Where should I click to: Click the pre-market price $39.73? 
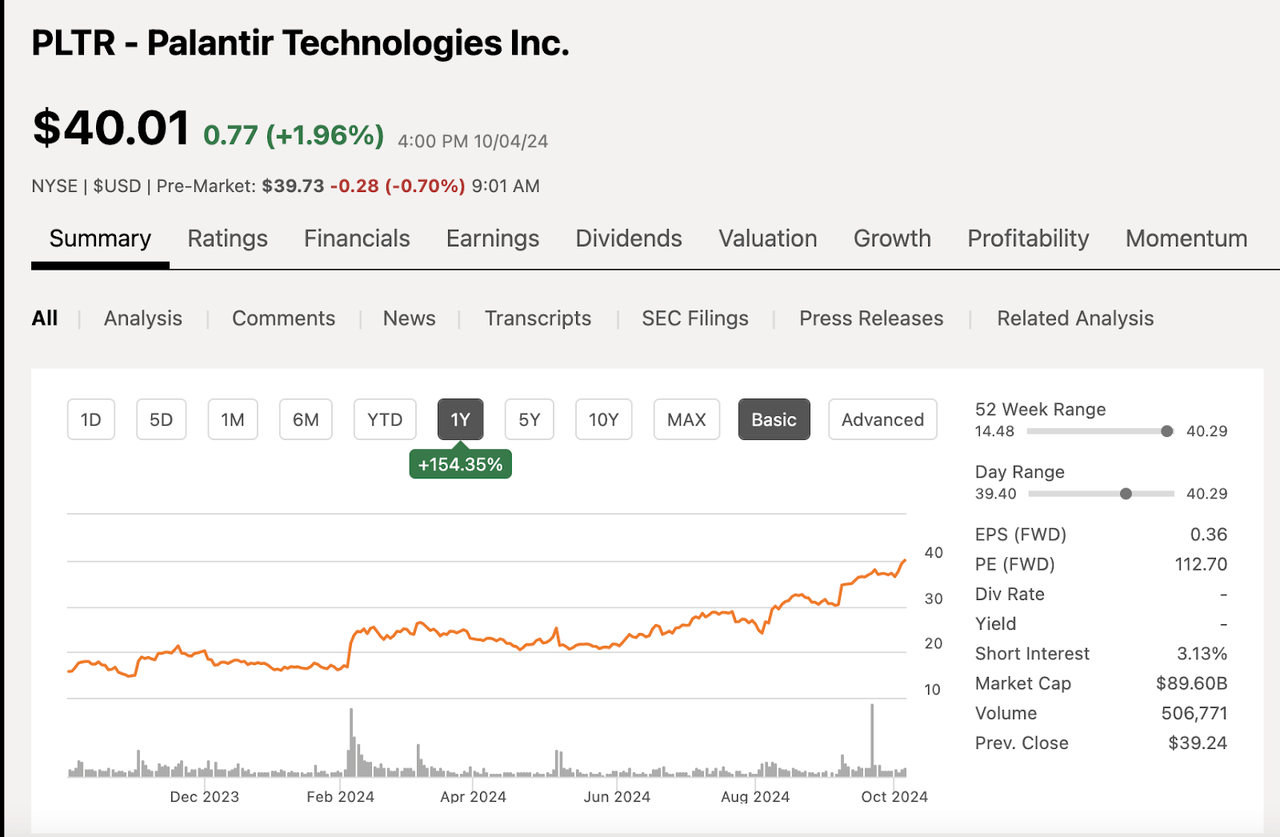293,185
